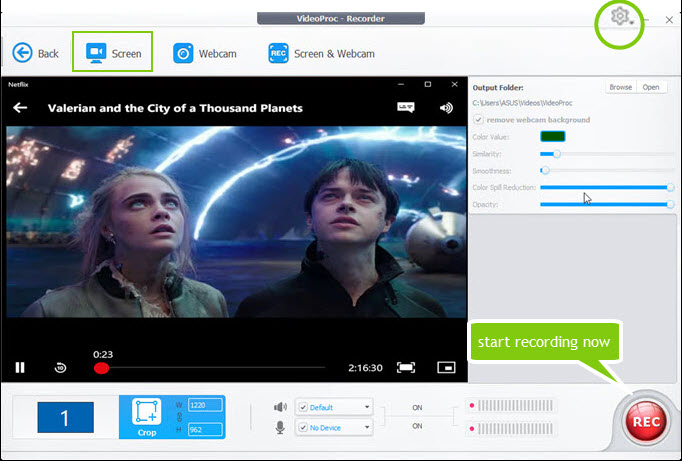Click the microphone icon
682x461 pixels.
point(280,428)
